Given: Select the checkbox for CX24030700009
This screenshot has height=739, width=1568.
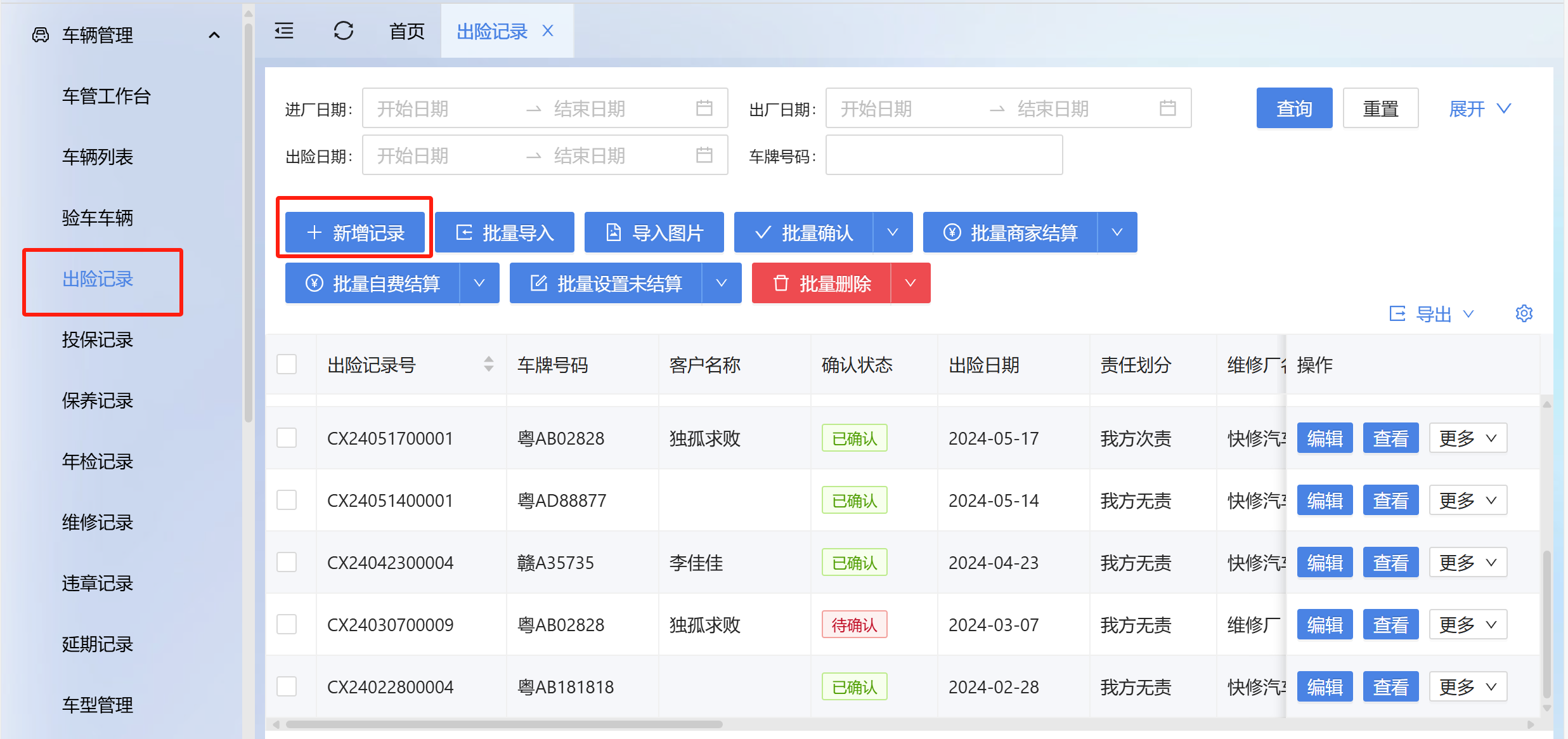Looking at the screenshot, I should point(287,625).
